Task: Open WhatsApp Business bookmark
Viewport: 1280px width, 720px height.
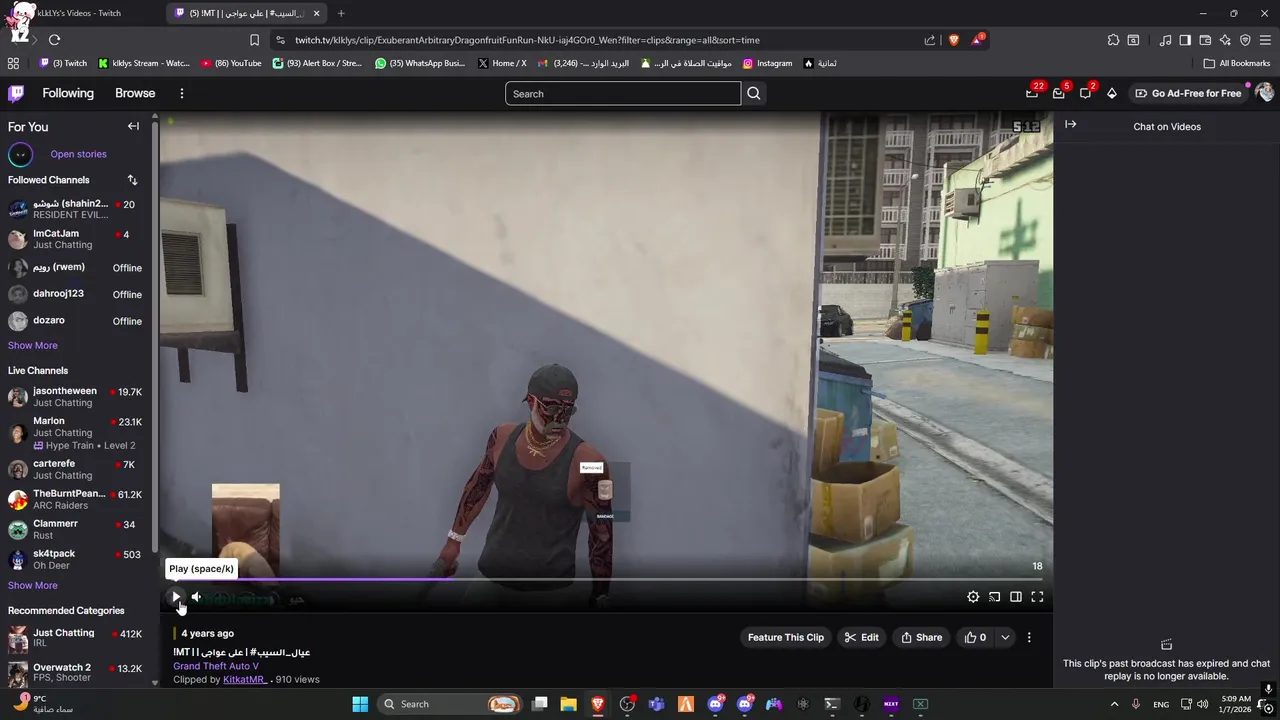Action: click(420, 63)
